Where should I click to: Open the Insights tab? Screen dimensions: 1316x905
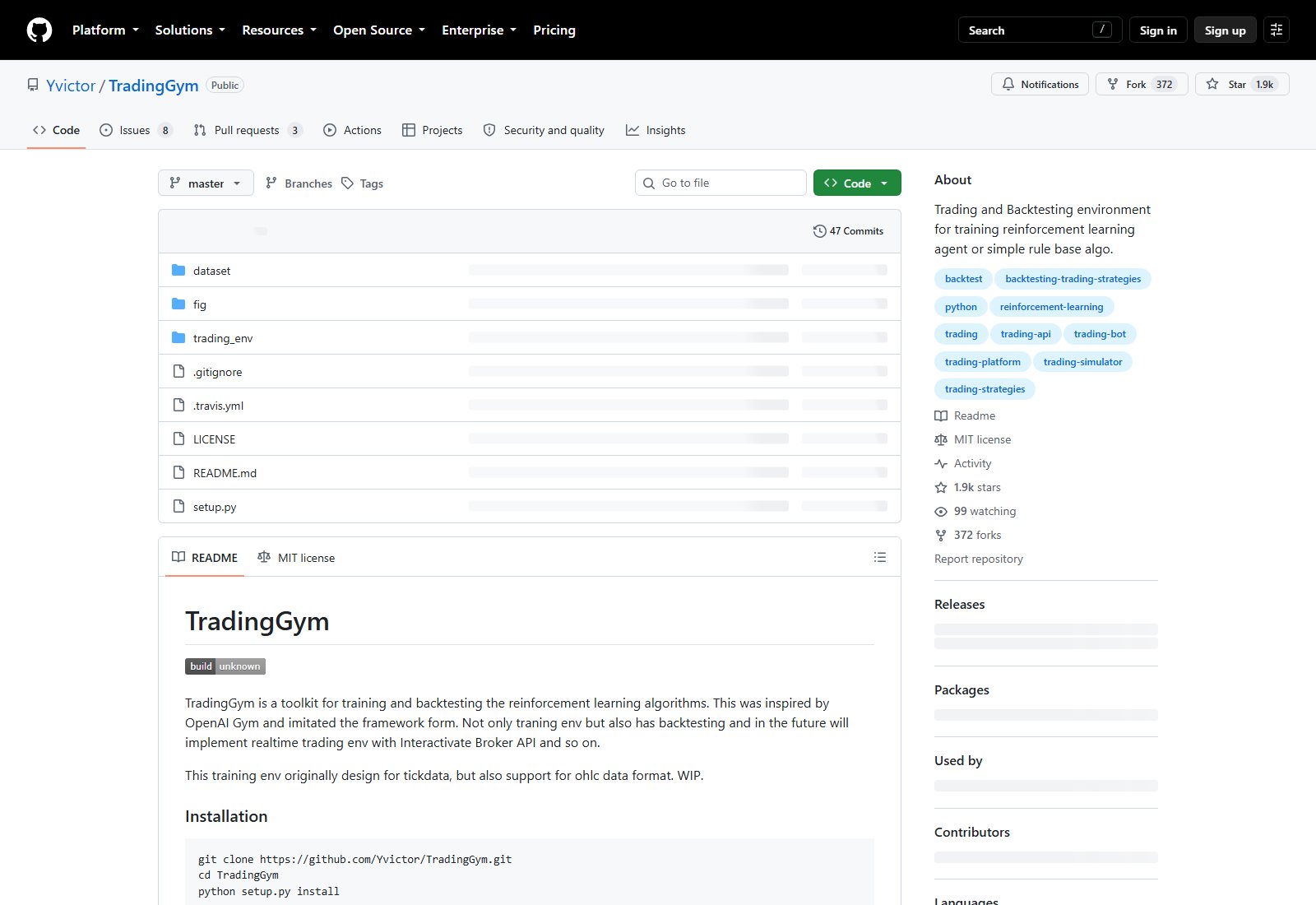(x=656, y=130)
